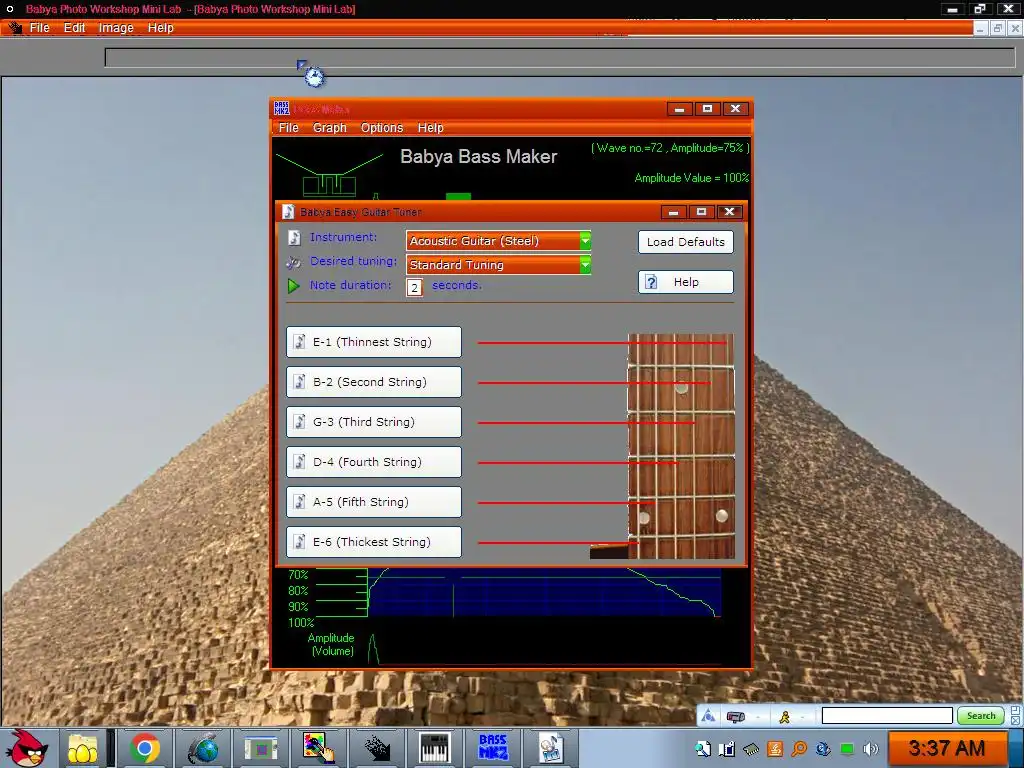Maximize the Babya Bass Maker window
This screenshot has width=1024, height=768.
point(707,108)
